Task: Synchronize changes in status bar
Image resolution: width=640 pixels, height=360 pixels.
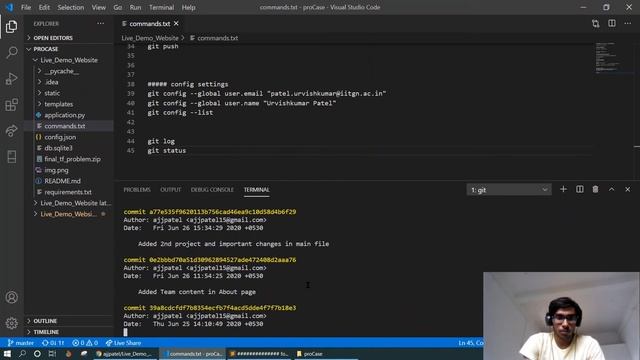Action: pos(53,343)
